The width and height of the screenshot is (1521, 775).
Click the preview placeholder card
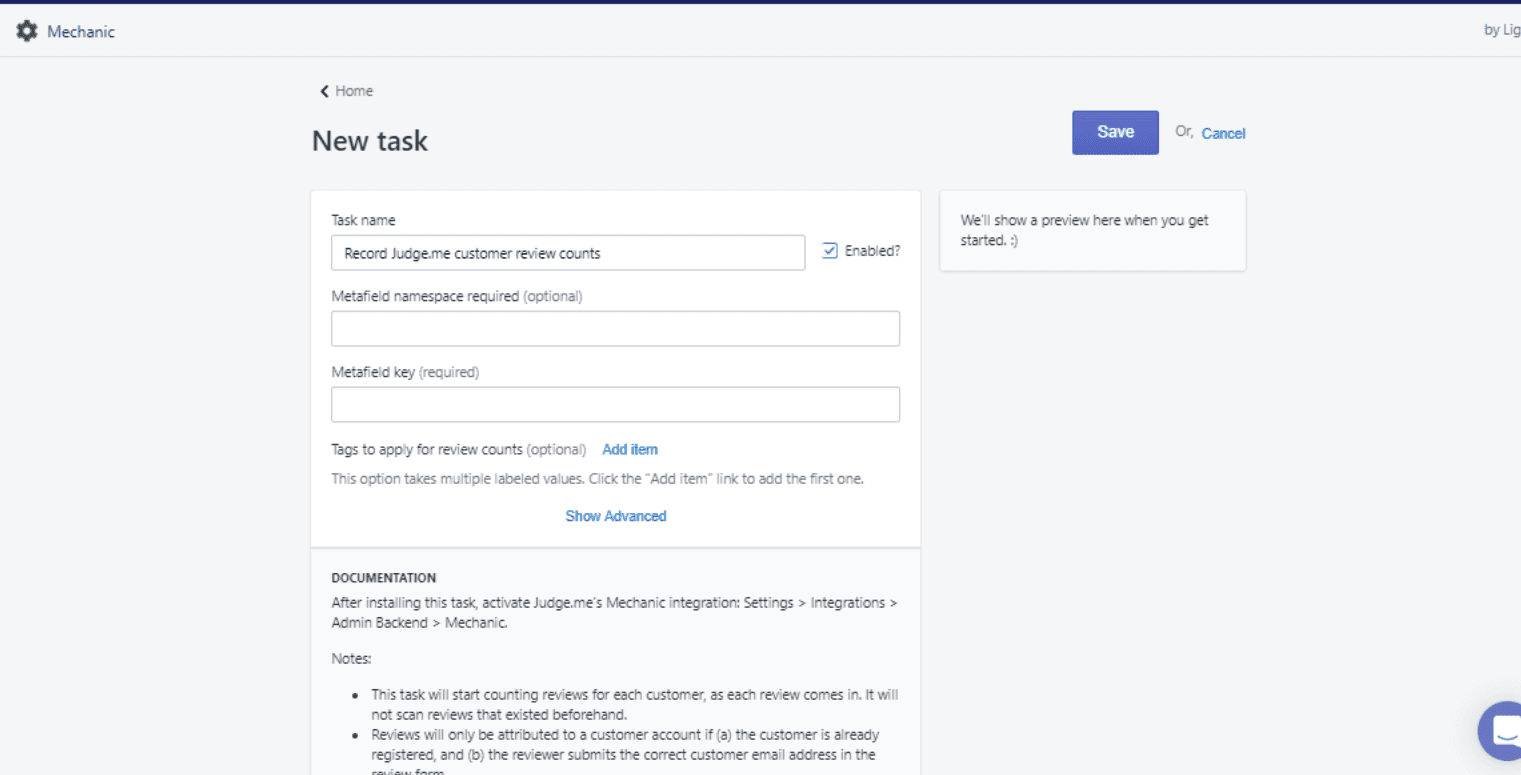pos(1092,230)
